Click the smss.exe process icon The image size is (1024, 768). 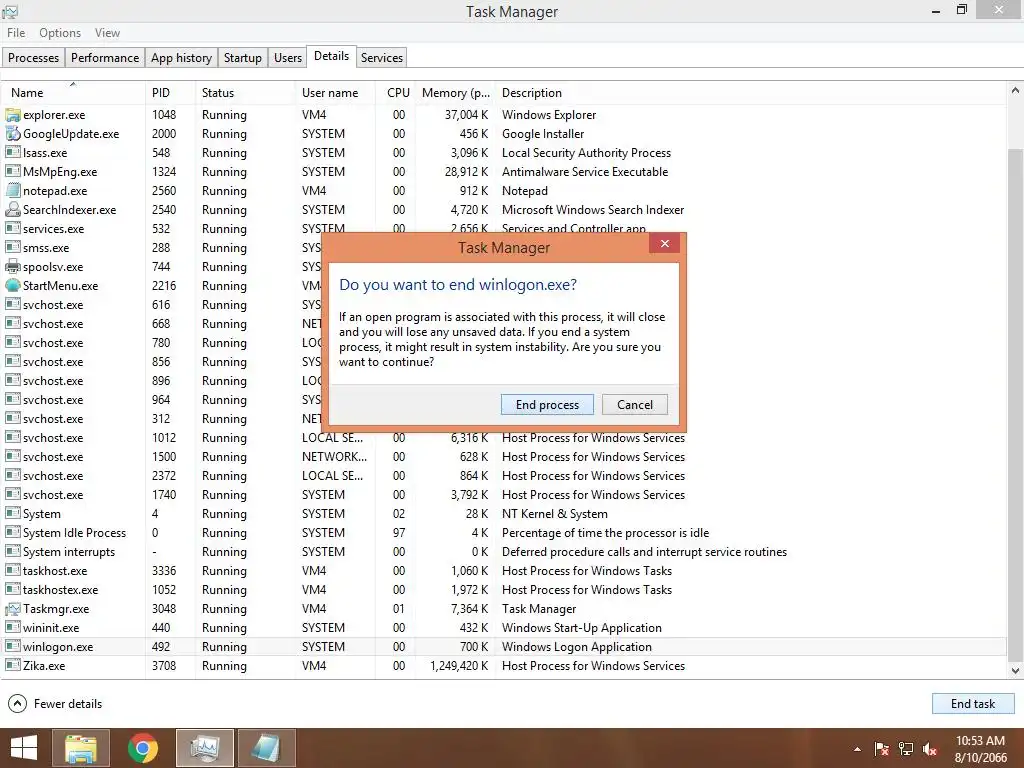click(12, 248)
